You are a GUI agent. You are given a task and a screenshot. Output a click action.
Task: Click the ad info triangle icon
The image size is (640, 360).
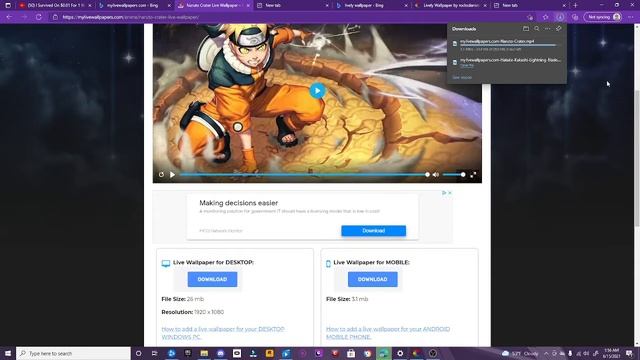pos(444,193)
